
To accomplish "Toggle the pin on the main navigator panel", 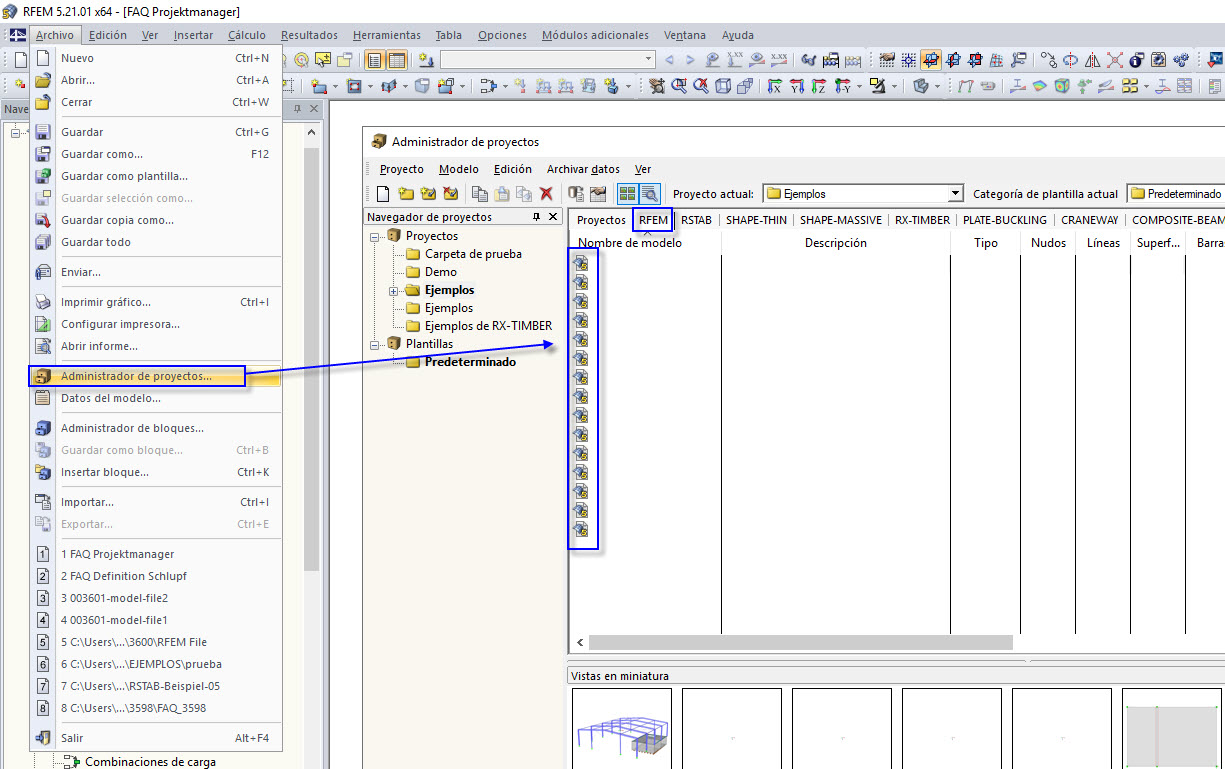I will point(296,109).
